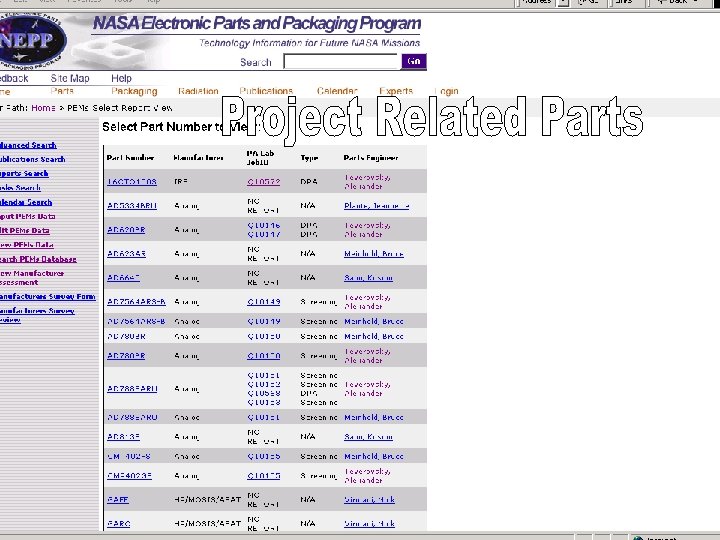Screen dimensions: 720x540
Task: Click the DPA type in Q10572 row
Action: pos(309,182)
